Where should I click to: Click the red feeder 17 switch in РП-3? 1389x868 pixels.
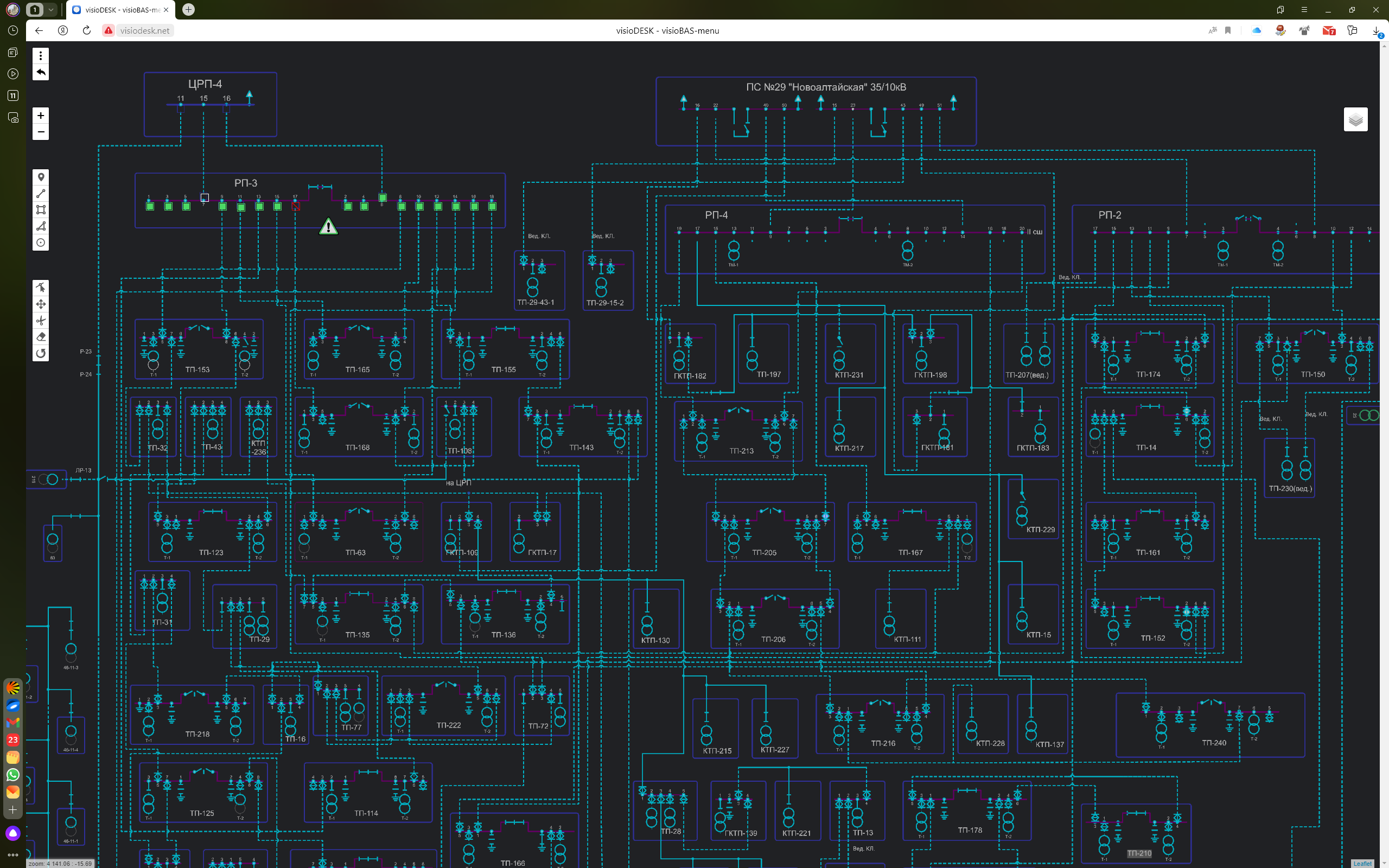[x=296, y=207]
